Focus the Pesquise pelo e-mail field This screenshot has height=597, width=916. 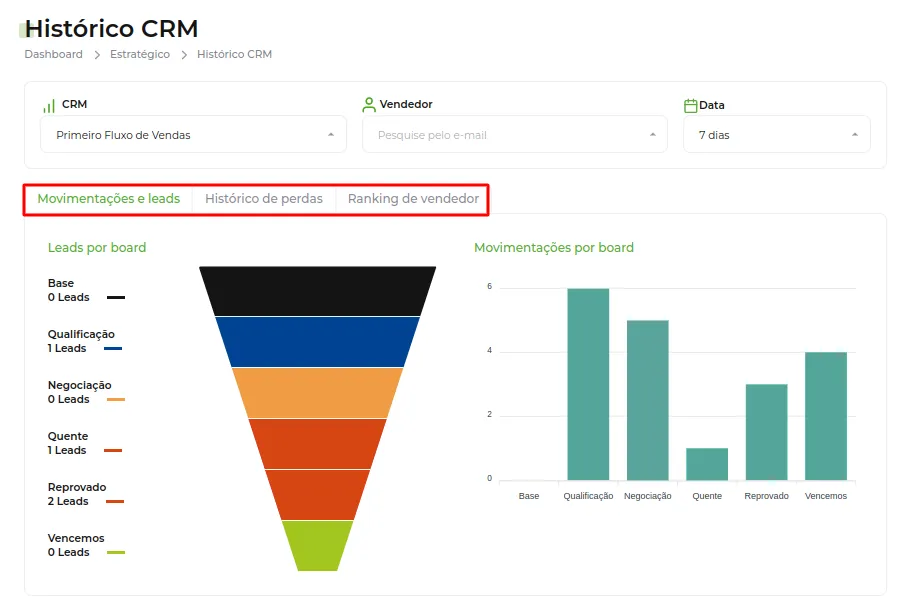[x=515, y=135]
